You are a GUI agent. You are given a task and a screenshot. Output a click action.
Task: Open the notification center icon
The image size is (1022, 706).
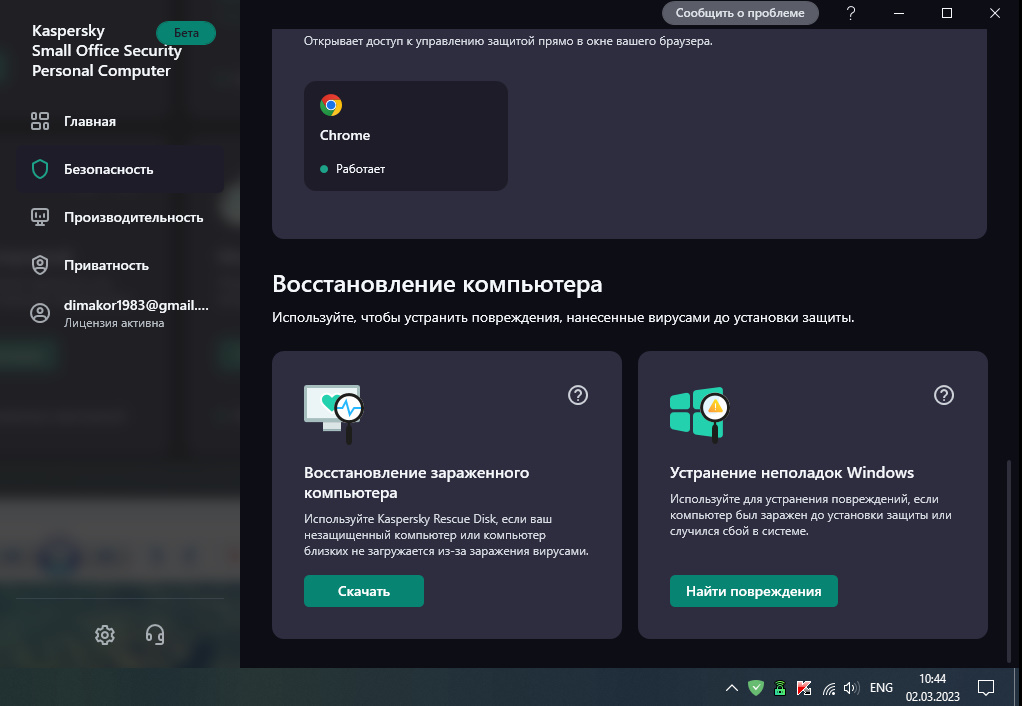point(986,687)
